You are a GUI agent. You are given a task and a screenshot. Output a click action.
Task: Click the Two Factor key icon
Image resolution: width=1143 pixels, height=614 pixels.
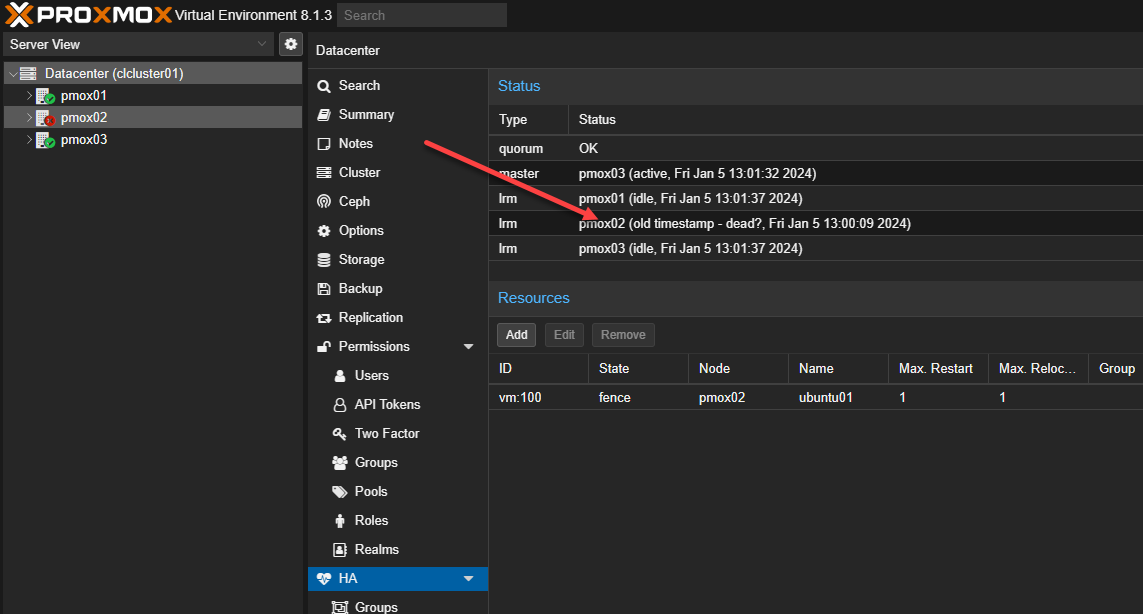338,434
